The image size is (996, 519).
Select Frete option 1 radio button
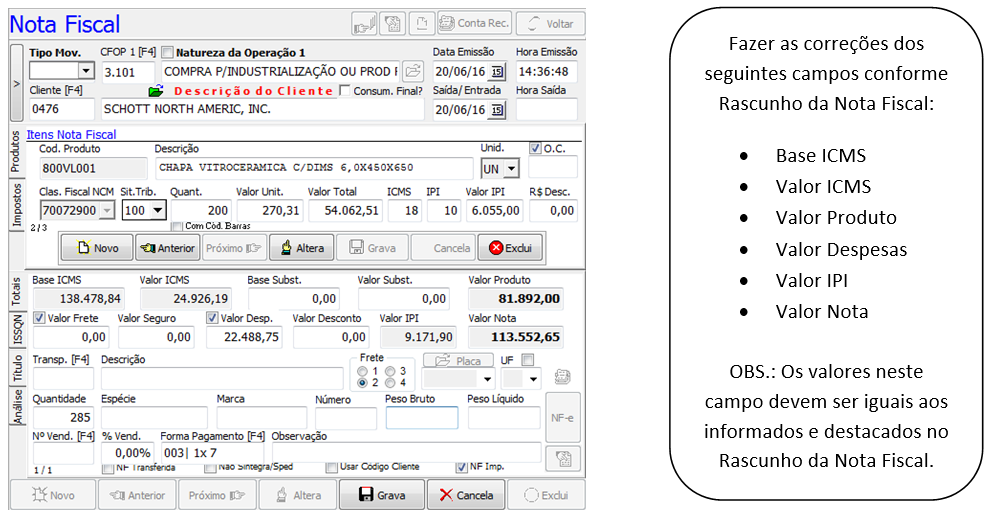pyautogui.click(x=362, y=372)
